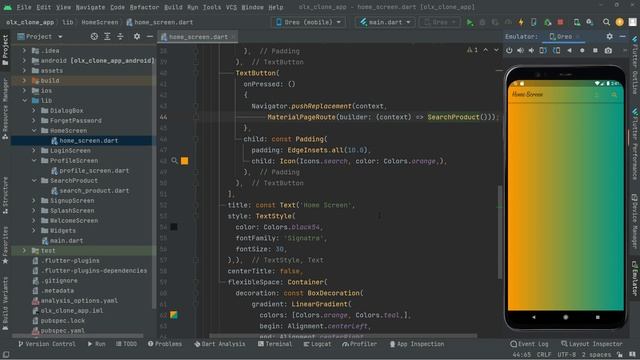Click expand all icon in Project panel
The image size is (640, 360).
click(107, 36)
